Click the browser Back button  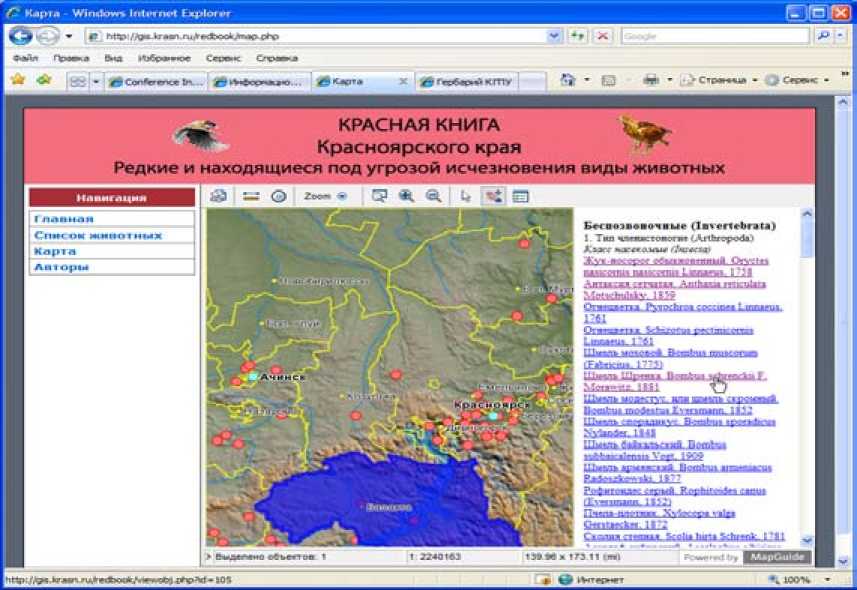tap(21, 36)
